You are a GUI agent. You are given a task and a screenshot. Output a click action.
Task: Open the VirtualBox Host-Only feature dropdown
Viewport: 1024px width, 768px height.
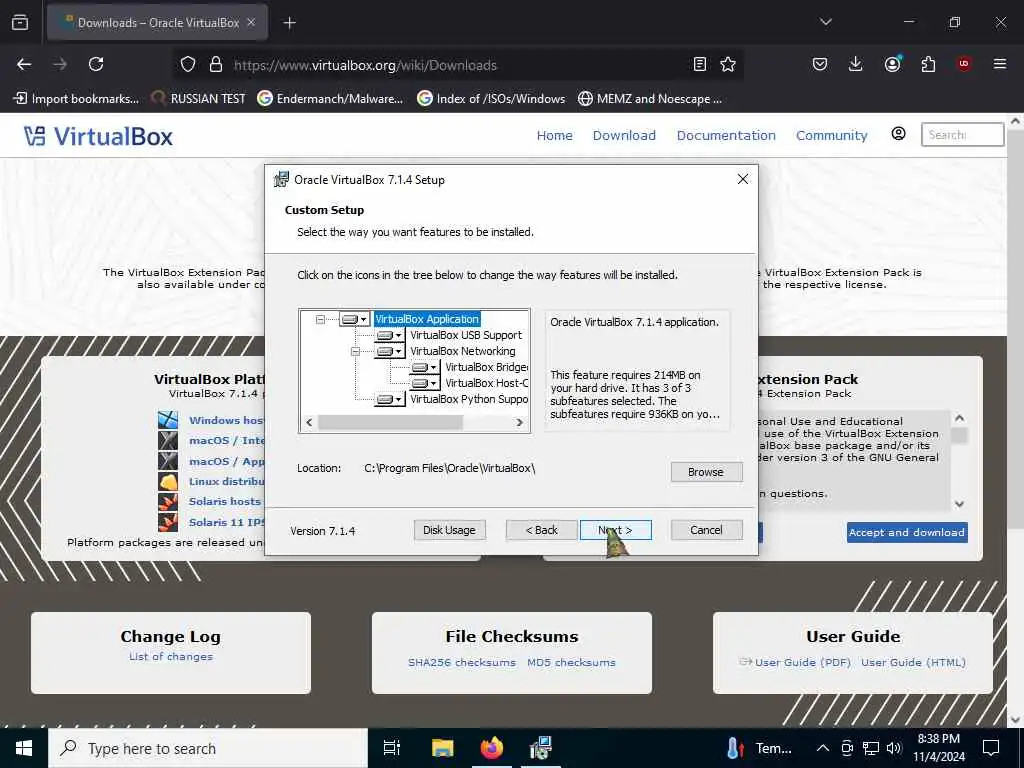424,383
